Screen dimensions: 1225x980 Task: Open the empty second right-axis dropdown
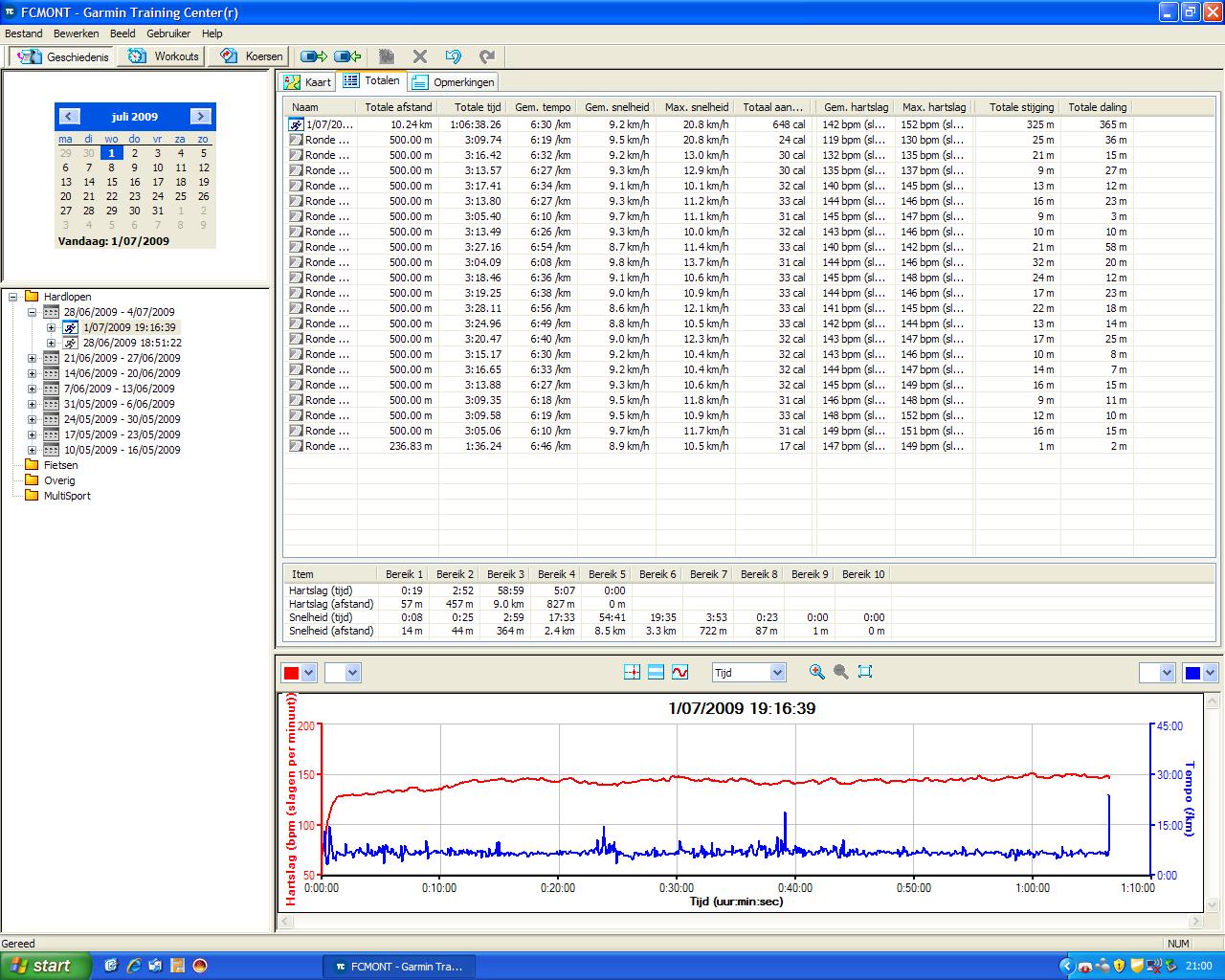coord(1167,673)
